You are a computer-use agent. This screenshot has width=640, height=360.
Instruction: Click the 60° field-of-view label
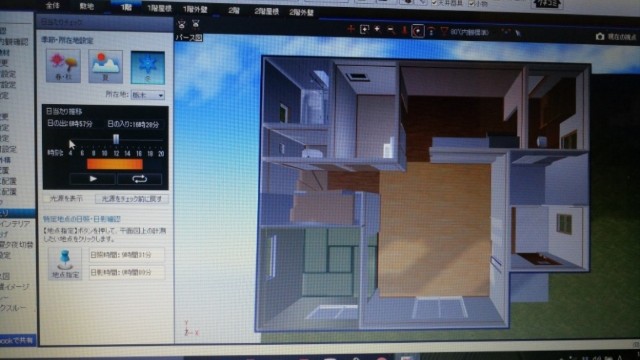click(469, 32)
